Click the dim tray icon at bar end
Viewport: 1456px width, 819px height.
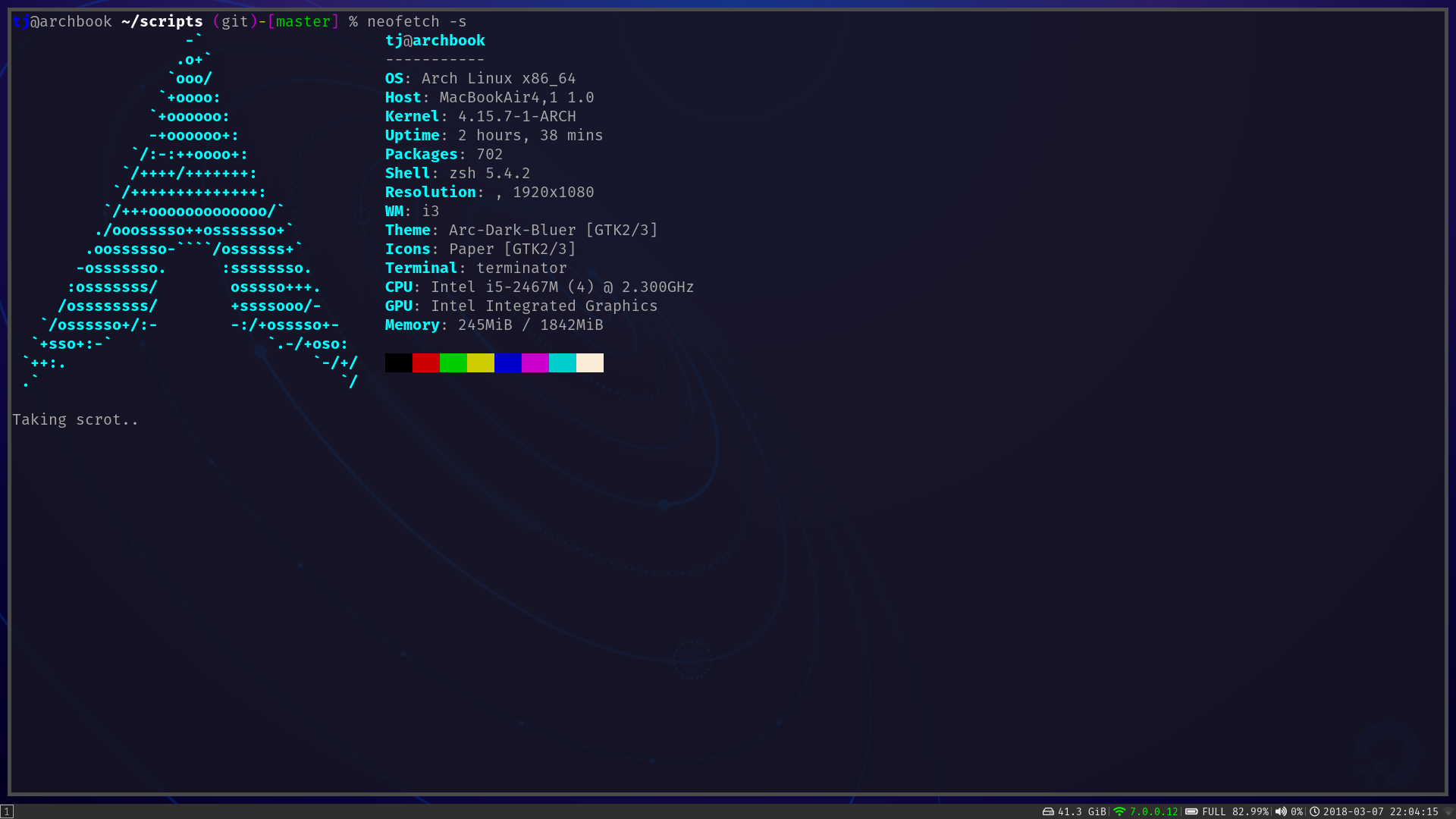1448,812
